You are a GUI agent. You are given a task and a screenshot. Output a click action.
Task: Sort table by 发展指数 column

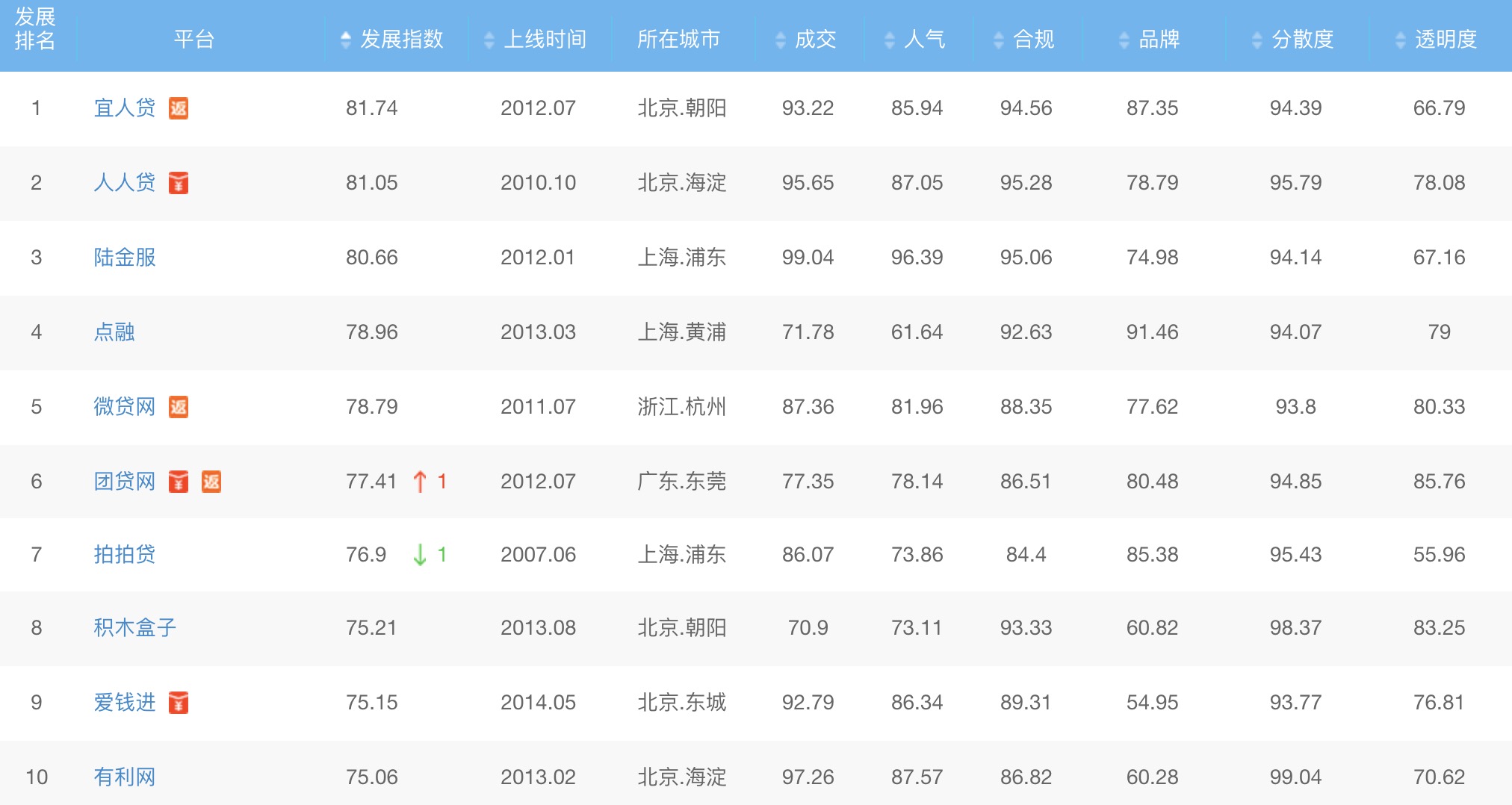pos(393,39)
